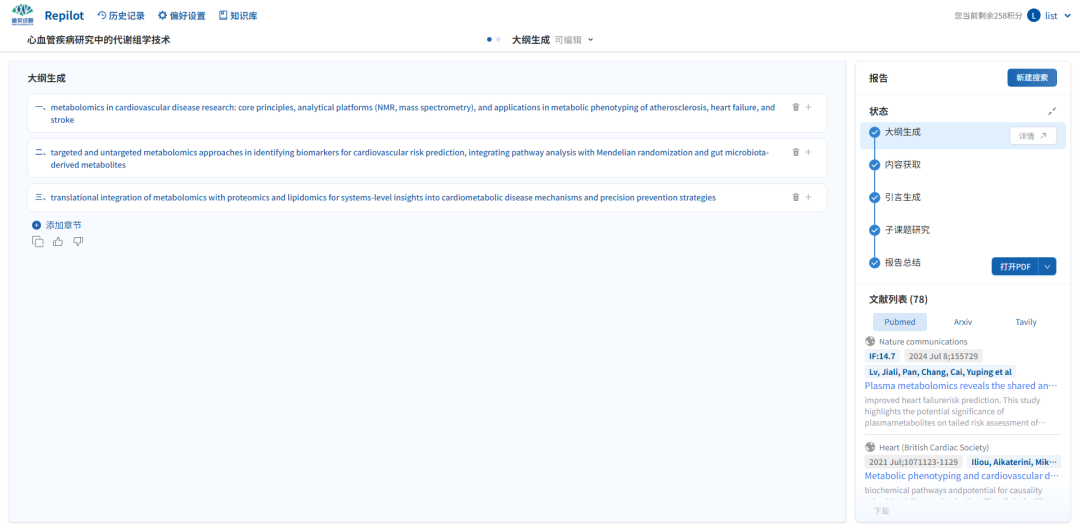Screen dimensions: 1080x532
Task: Delete the third outline section
Action: 796,197
